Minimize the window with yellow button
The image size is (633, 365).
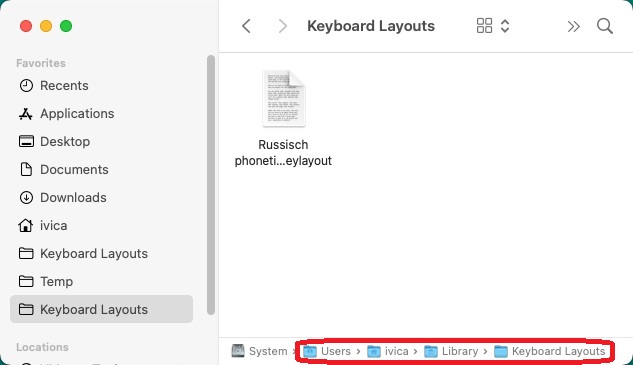46,26
